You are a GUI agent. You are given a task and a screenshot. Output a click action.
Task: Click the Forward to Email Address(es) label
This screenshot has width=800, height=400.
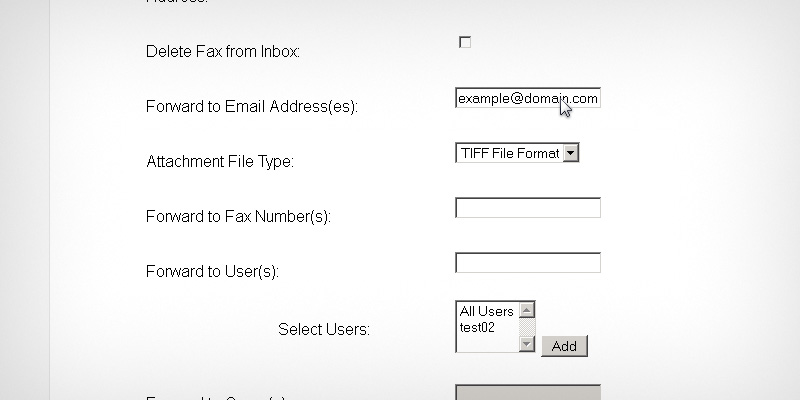click(251, 106)
